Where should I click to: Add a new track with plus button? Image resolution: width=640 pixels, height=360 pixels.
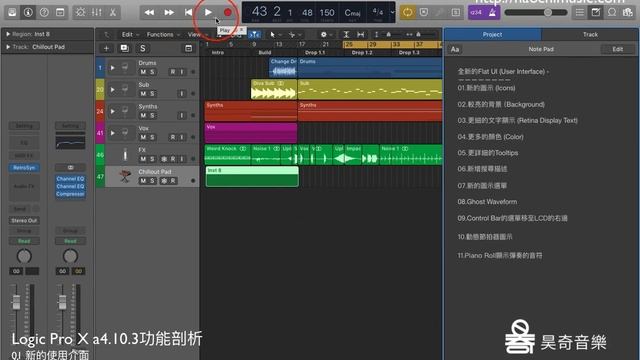tap(106, 49)
